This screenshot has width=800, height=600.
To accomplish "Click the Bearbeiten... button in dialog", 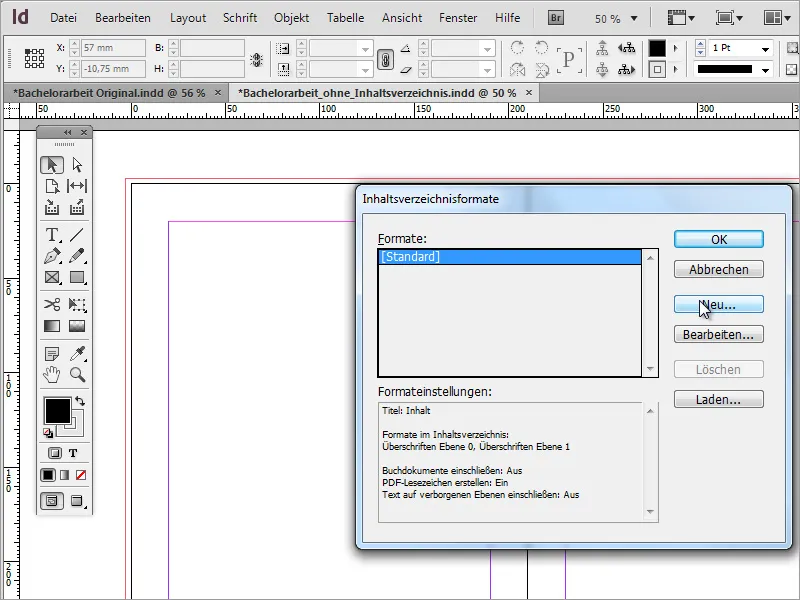I will (x=718, y=335).
